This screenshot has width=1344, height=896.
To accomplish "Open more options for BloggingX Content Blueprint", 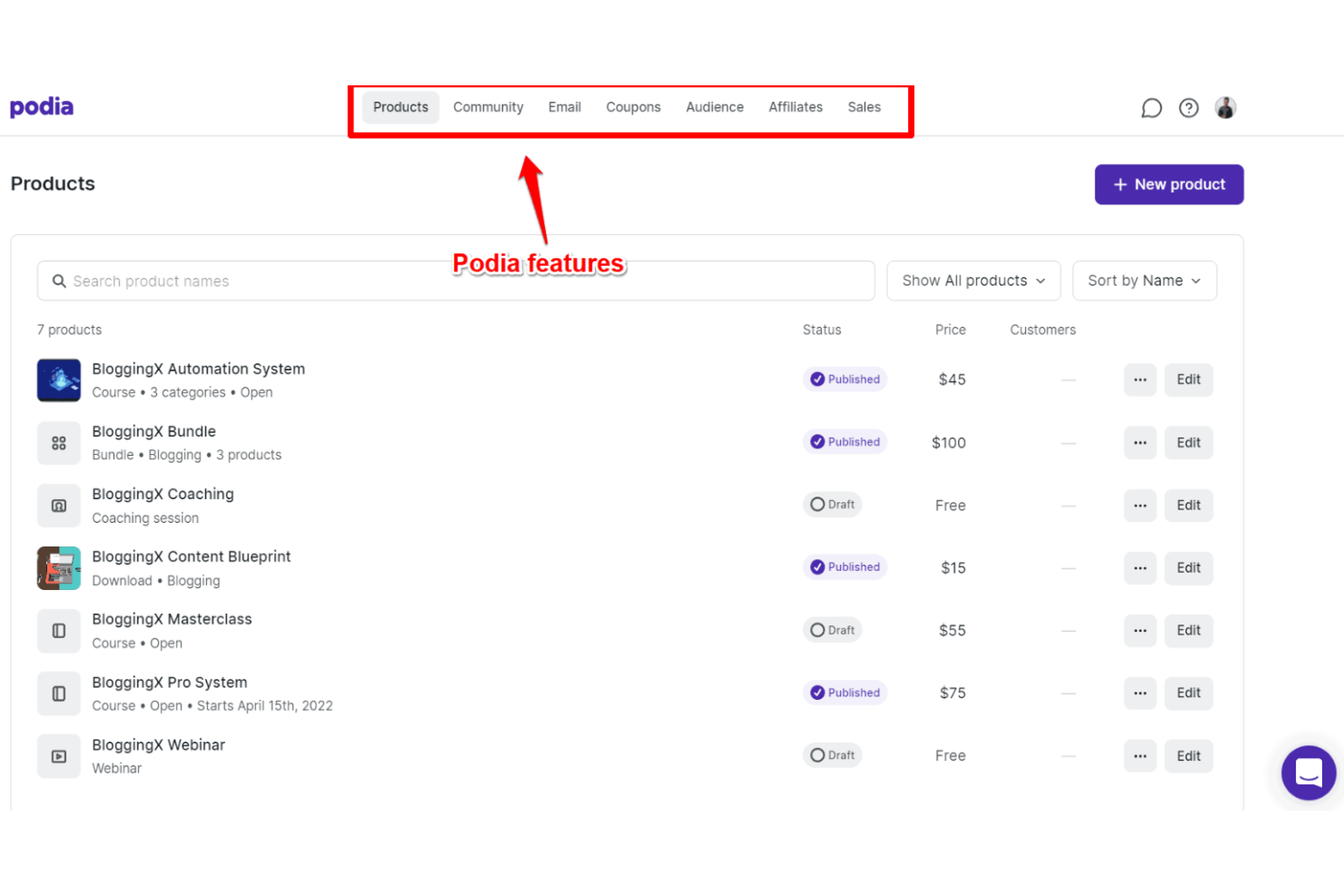I will [1140, 568].
